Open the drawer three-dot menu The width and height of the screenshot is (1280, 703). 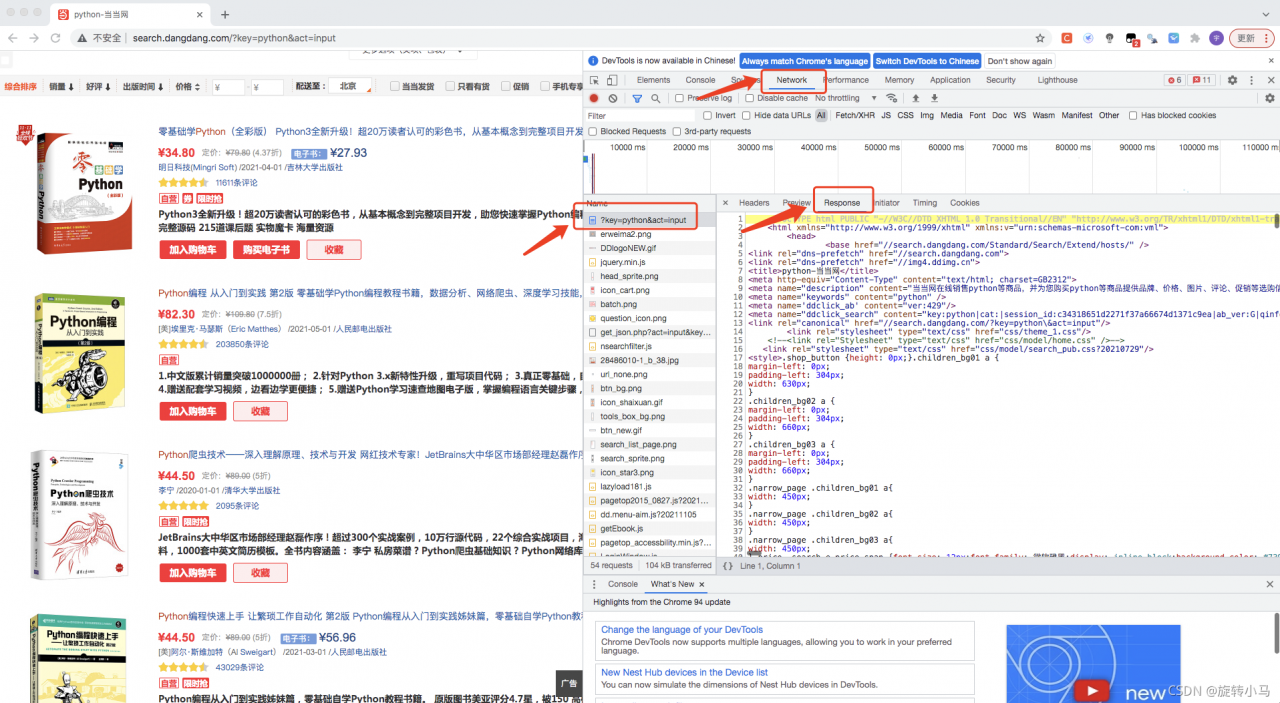pos(594,584)
